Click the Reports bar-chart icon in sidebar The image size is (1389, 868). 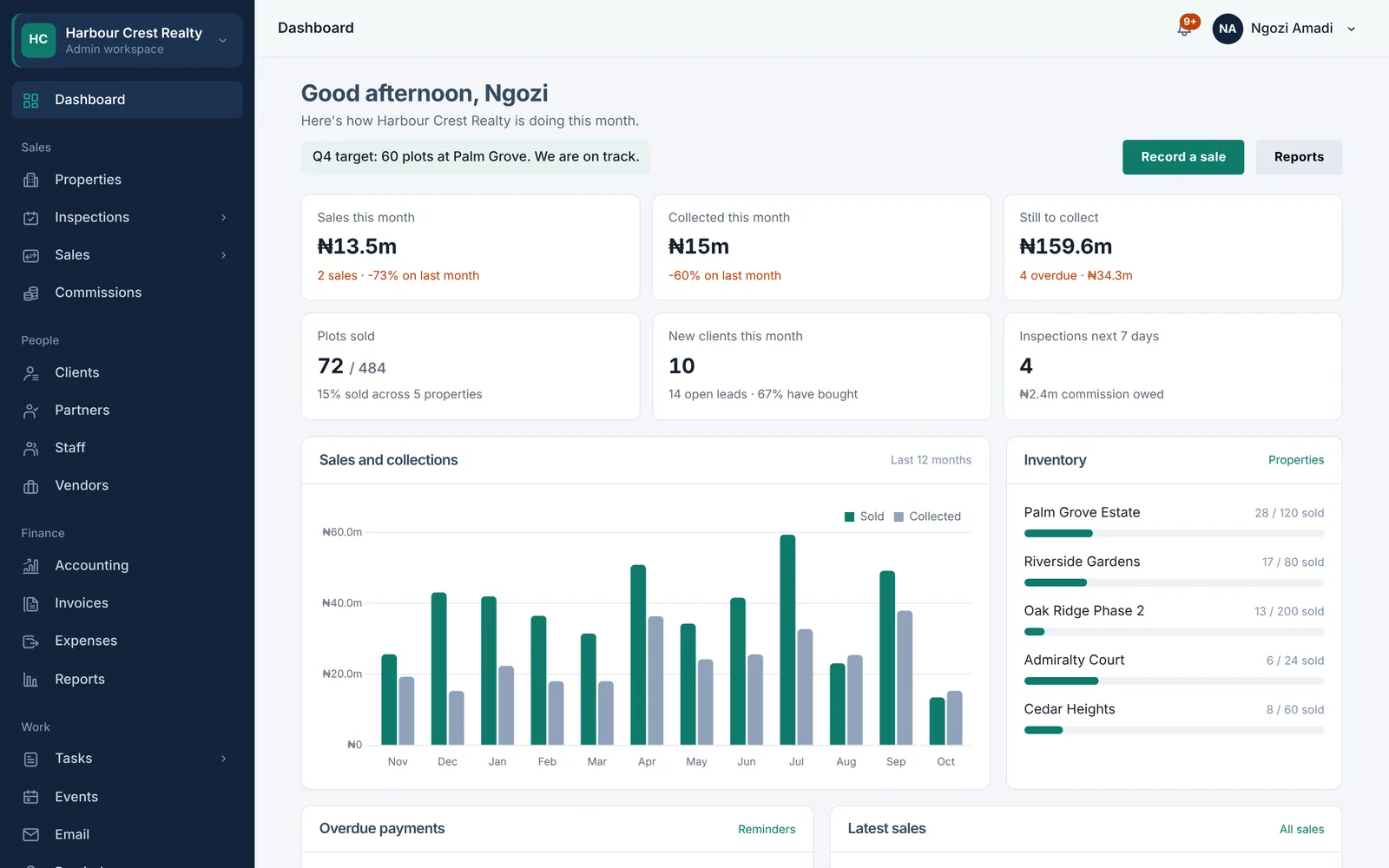pos(31,680)
